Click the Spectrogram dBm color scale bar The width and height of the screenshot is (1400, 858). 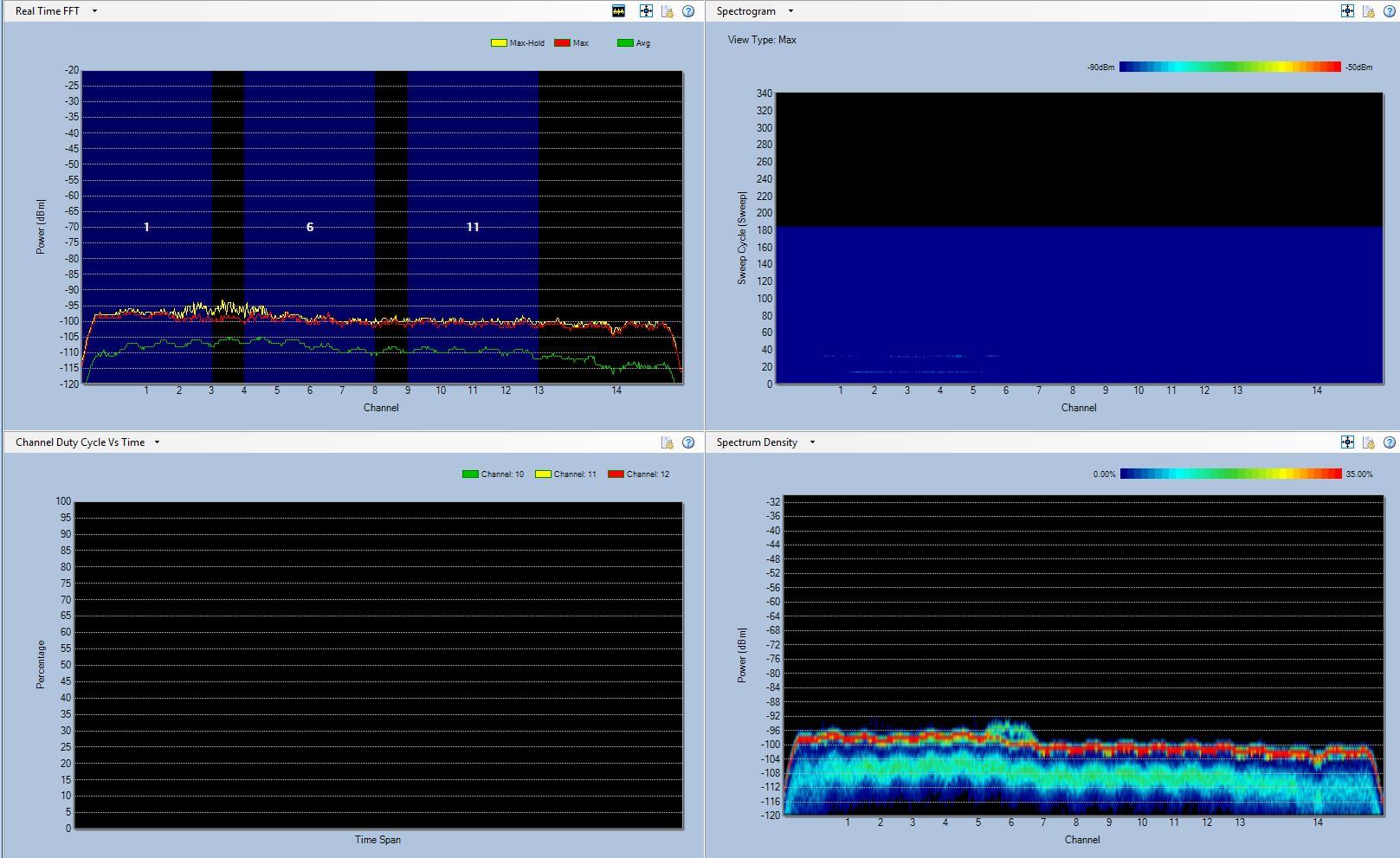click(x=1229, y=67)
